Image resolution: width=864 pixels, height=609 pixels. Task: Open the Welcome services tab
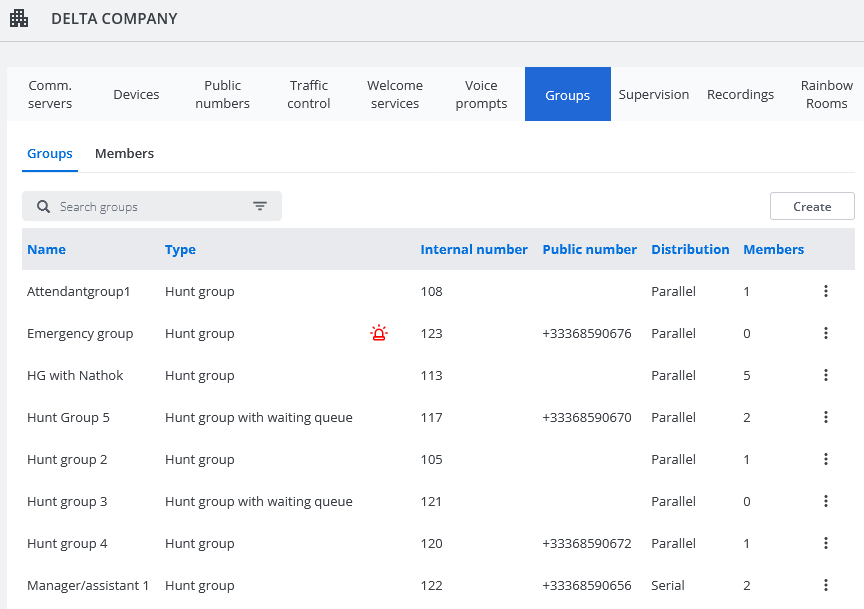395,94
